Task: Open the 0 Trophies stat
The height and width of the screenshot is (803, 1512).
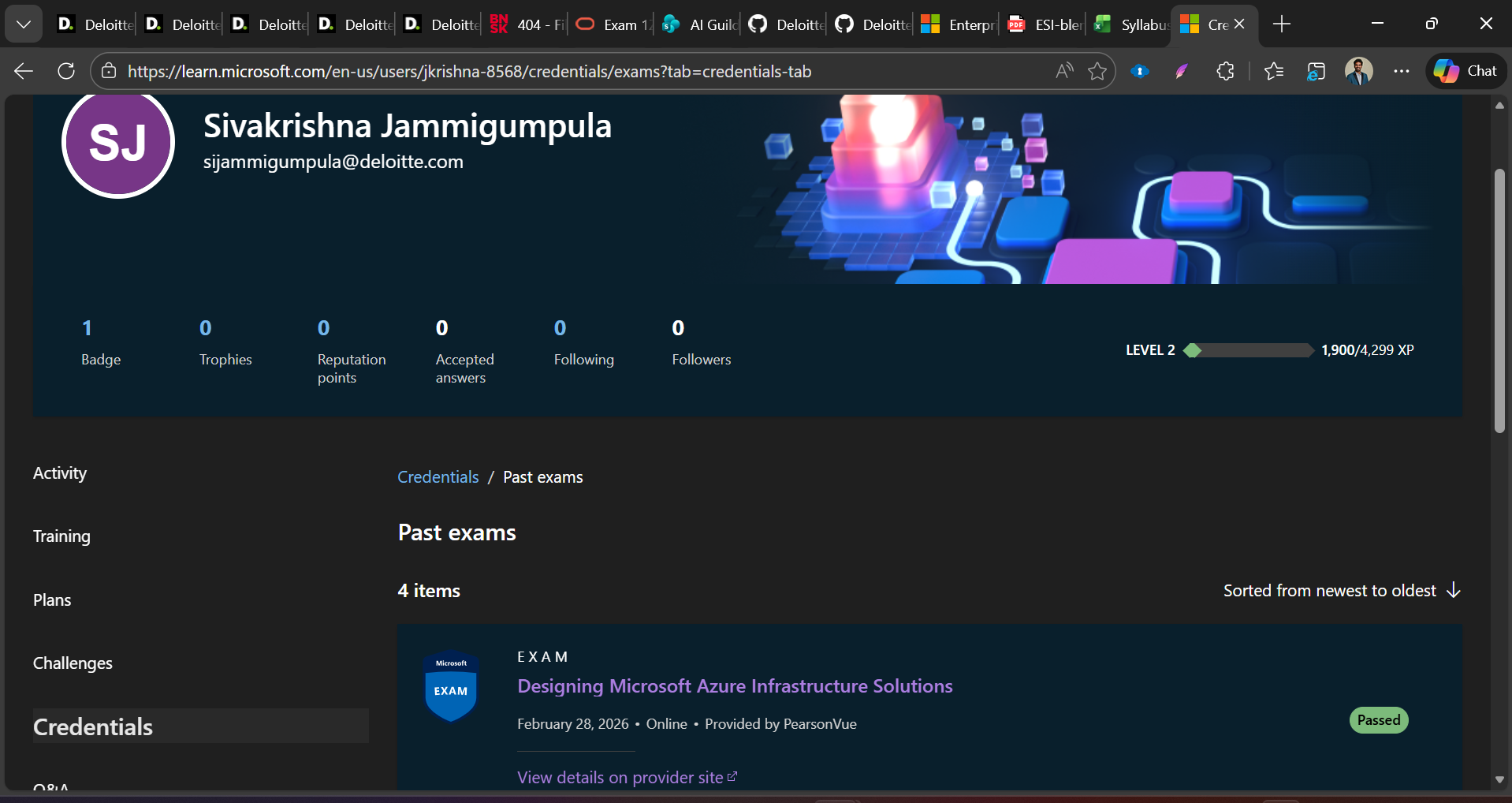Action: click(225, 342)
